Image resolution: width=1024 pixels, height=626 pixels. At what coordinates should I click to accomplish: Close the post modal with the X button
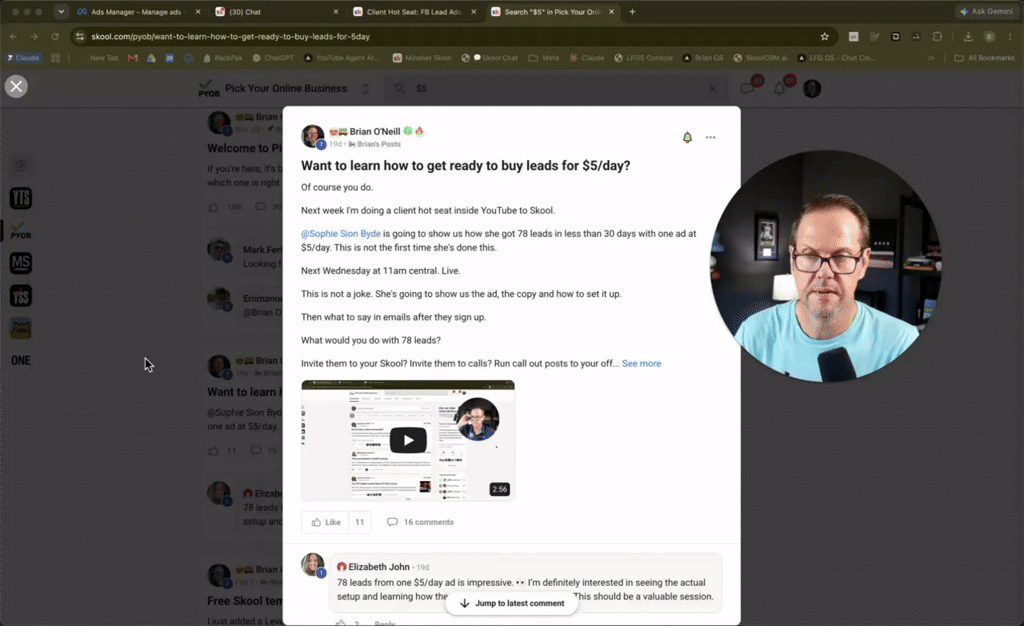[16, 86]
